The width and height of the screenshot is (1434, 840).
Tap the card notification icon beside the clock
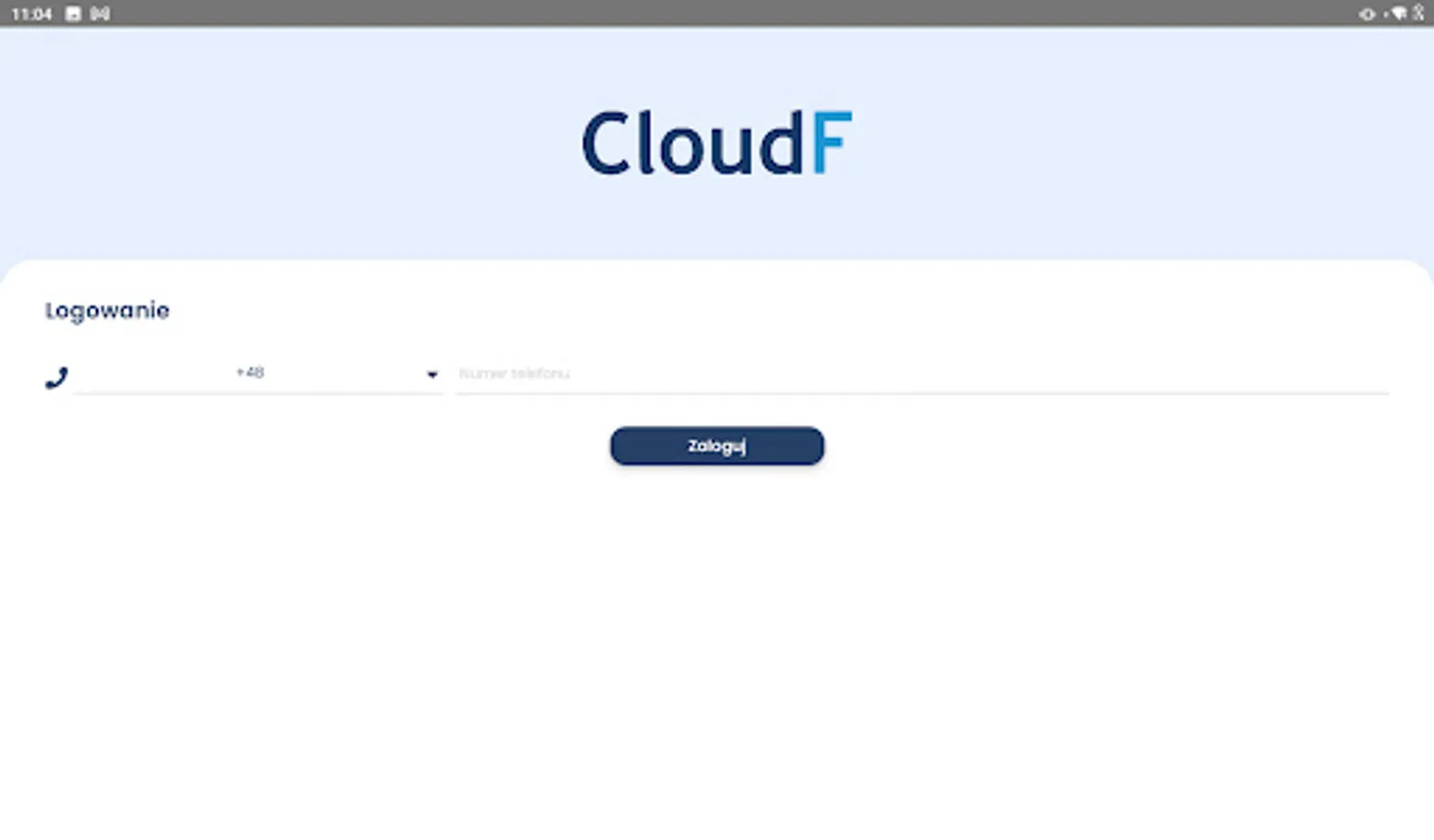(73, 14)
